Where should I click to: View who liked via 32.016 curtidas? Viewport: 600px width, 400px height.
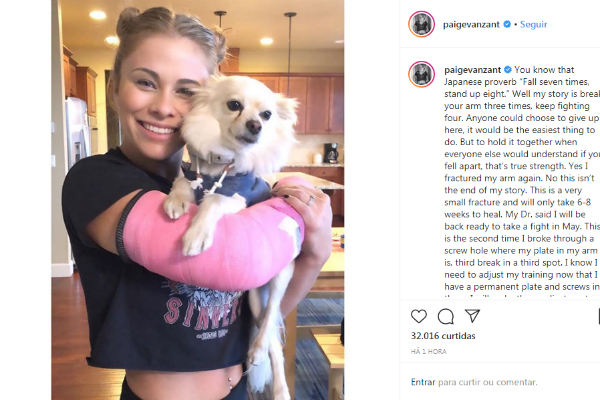pos(443,336)
